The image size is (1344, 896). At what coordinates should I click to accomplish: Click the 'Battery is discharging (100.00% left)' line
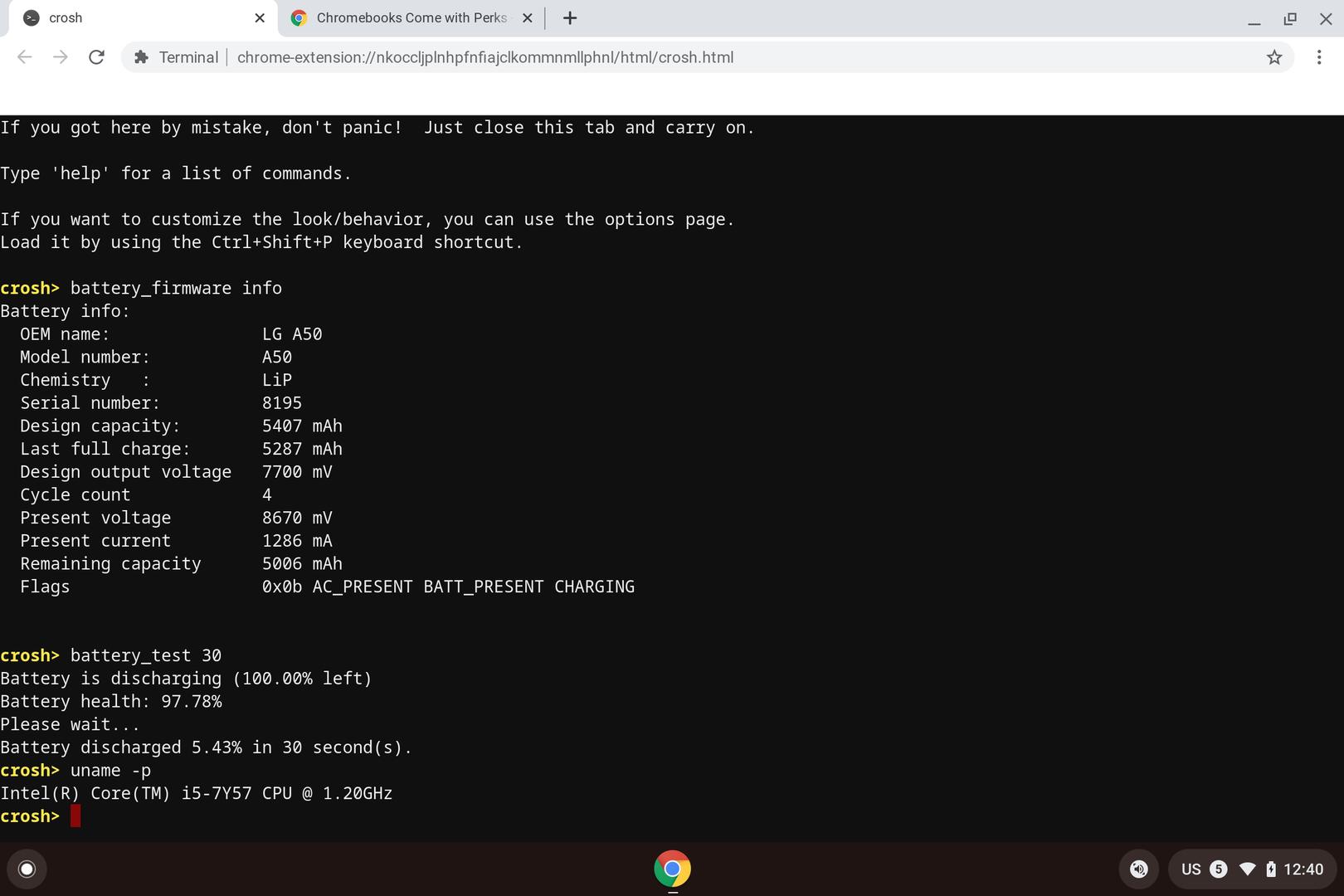pyautogui.click(x=186, y=679)
